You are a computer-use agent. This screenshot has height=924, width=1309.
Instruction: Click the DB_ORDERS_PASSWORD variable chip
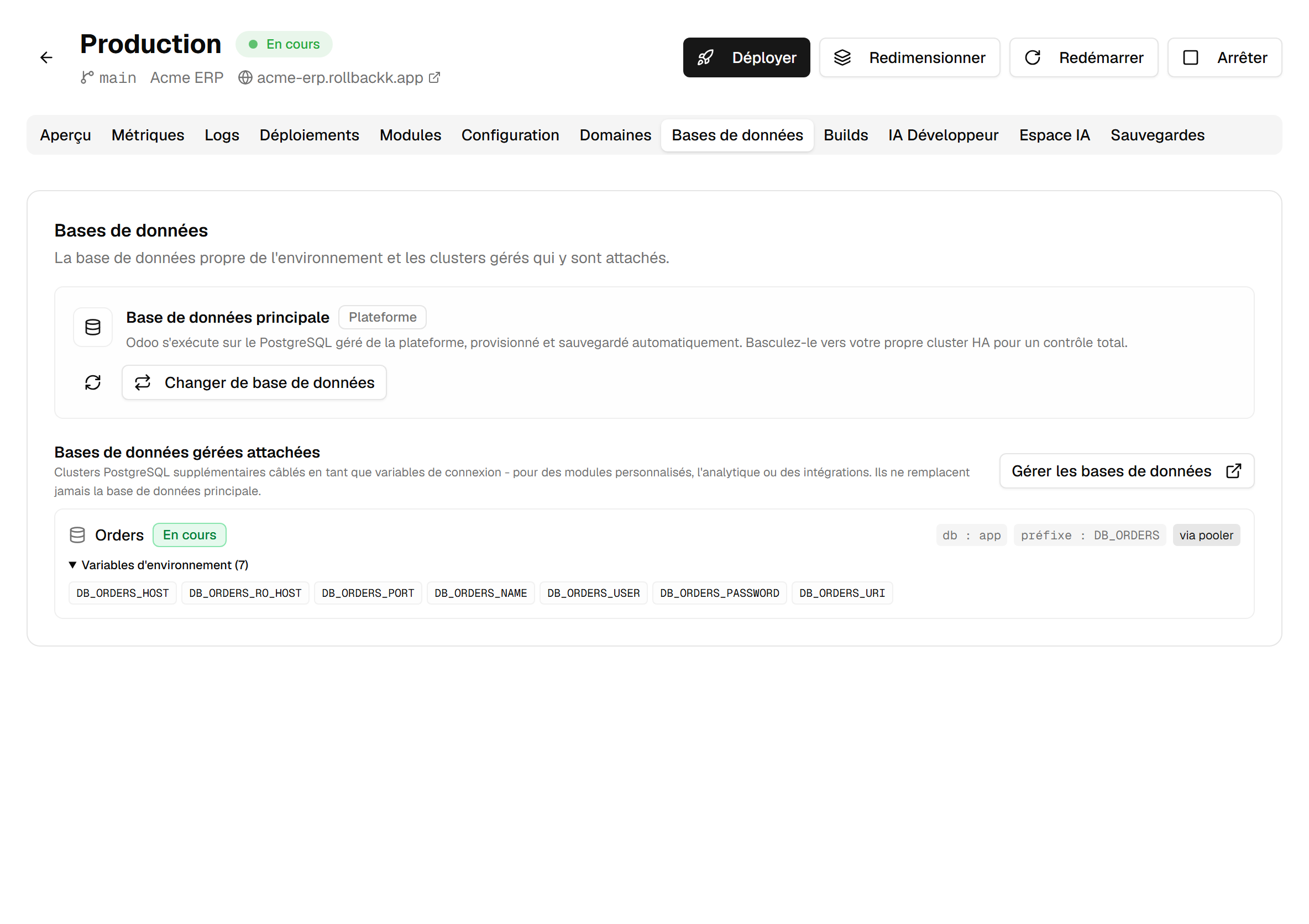coord(720,594)
